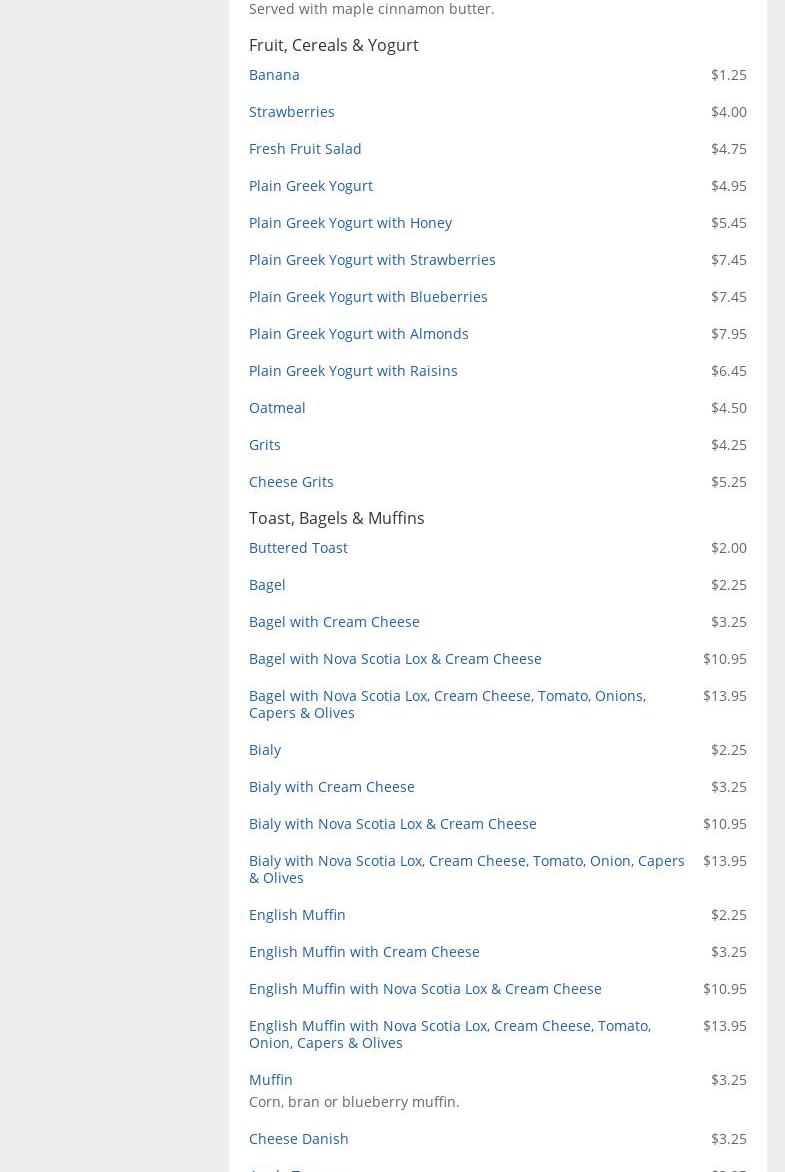The width and height of the screenshot is (785, 1172).
Task: Open Bialy with Cream Cheese
Action: pos(331,787)
